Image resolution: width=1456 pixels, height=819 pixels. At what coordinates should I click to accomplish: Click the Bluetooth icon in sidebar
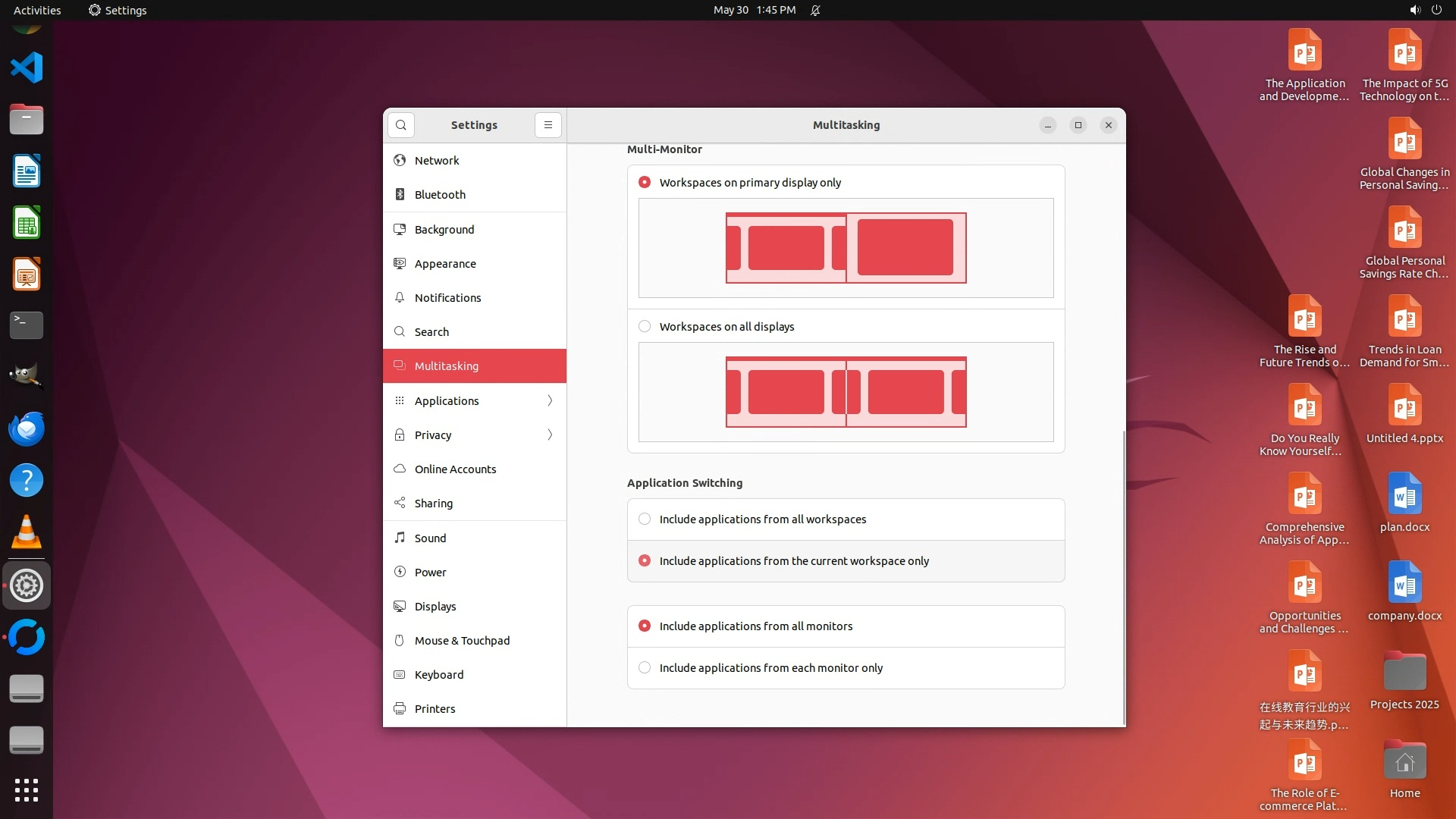tap(400, 195)
